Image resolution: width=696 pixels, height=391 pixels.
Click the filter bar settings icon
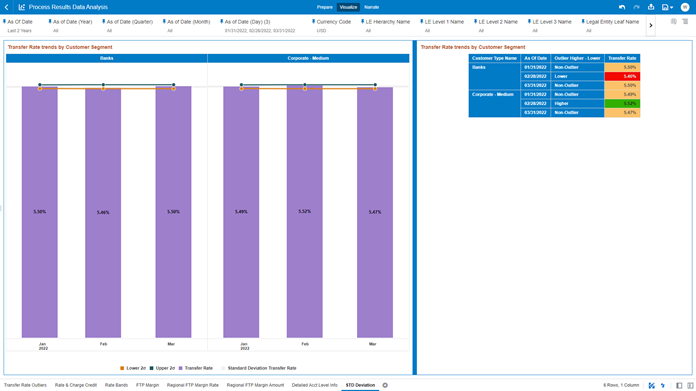tap(674, 21)
